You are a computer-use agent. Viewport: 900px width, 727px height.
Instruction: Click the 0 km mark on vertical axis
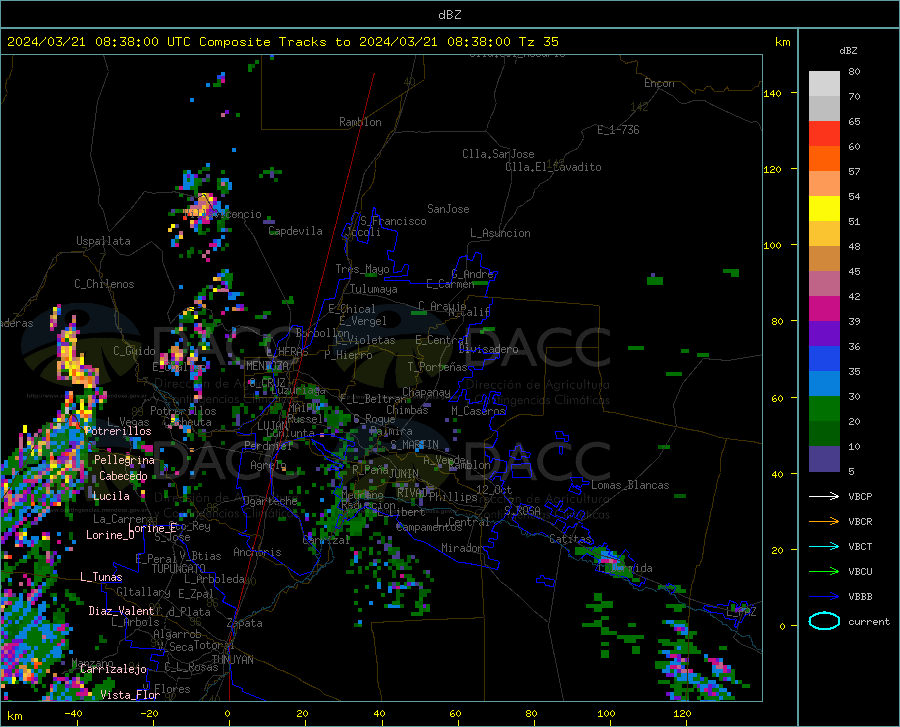[x=782, y=626]
